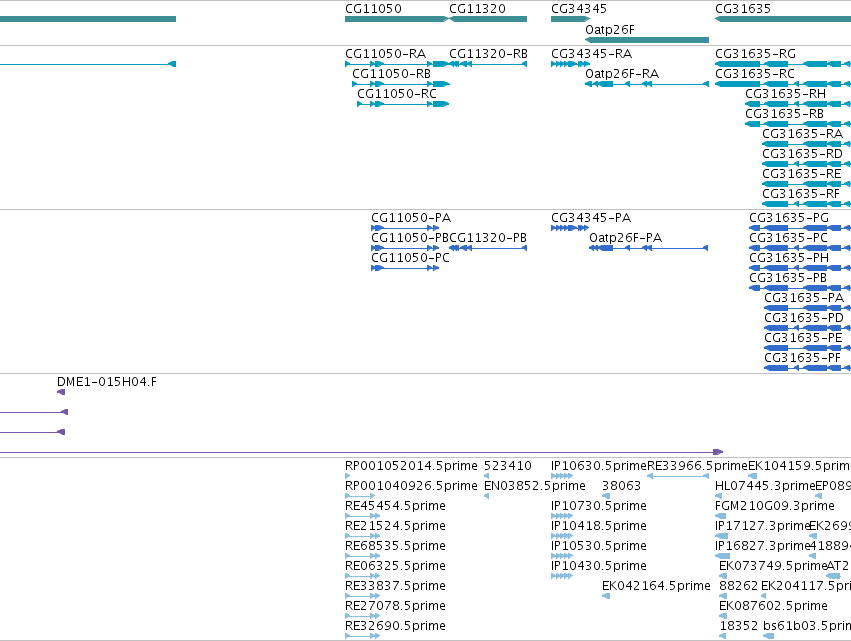Click EST RP001052014.5prime

(x=347, y=476)
